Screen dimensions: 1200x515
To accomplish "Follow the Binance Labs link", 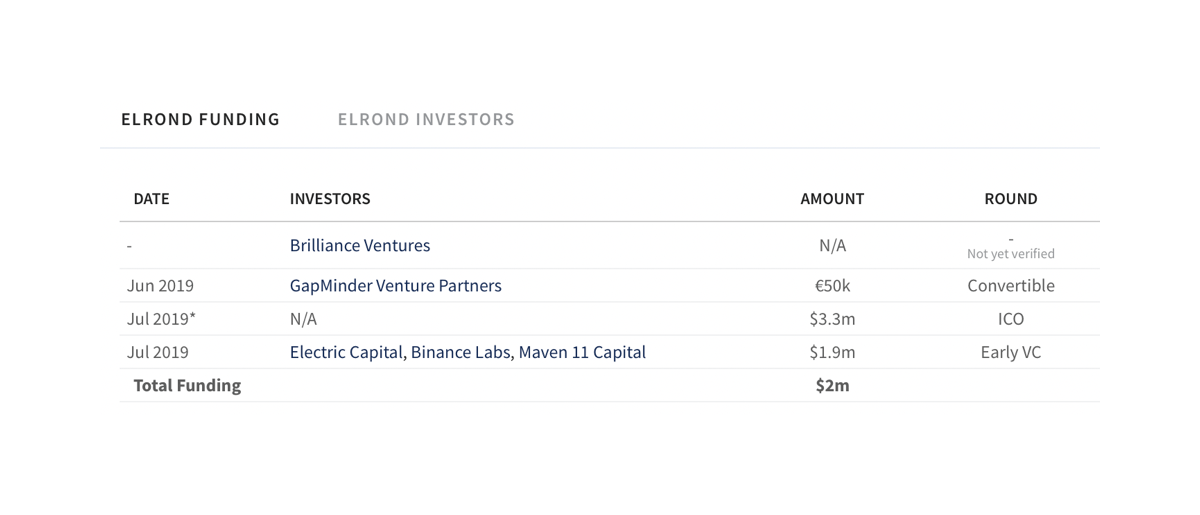I will pyautogui.click(x=461, y=352).
